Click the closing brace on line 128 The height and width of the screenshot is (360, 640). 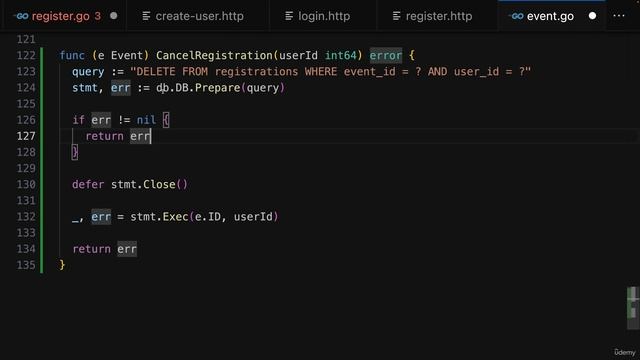75,152
